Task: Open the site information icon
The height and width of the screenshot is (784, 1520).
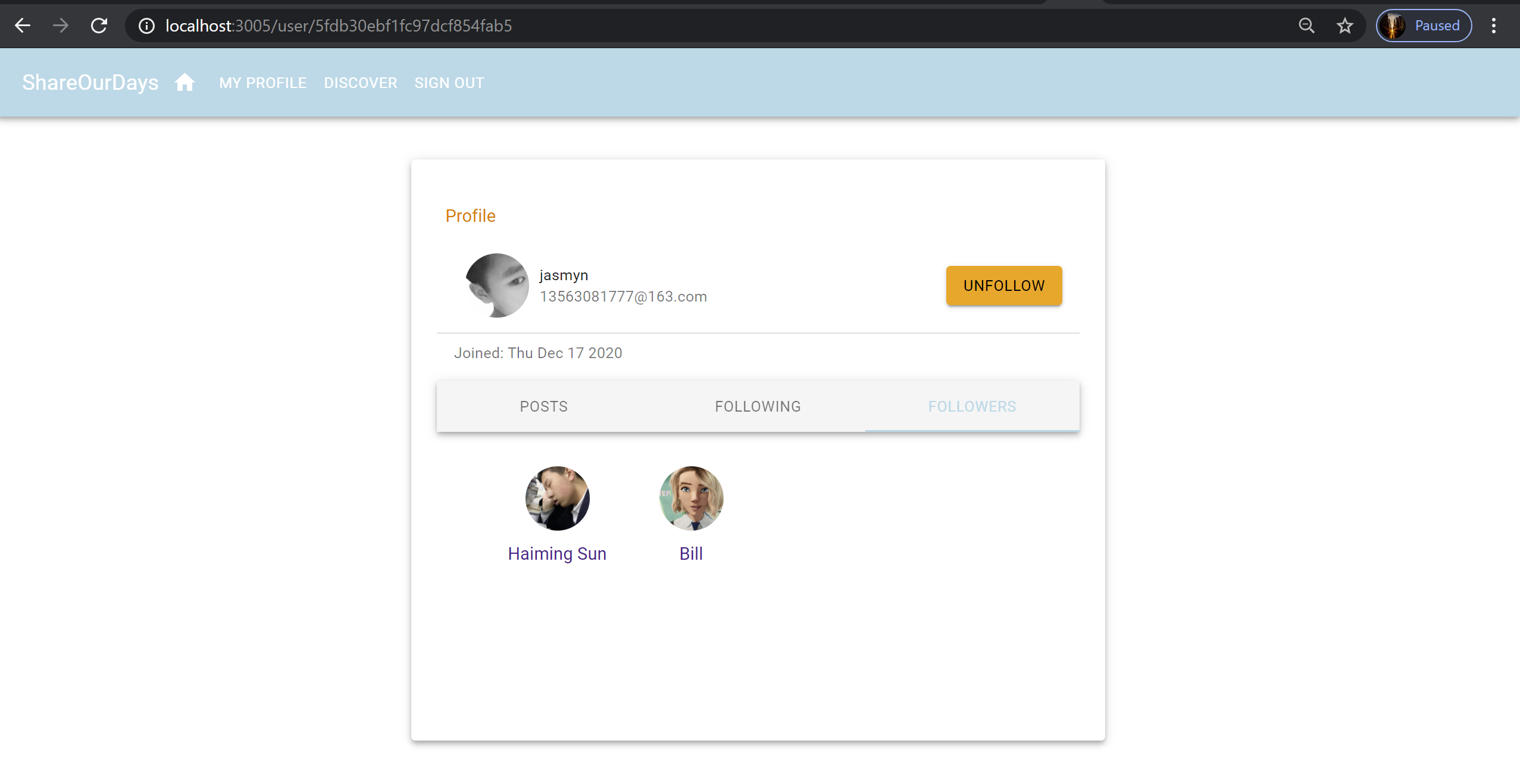Action: (146, 26)
